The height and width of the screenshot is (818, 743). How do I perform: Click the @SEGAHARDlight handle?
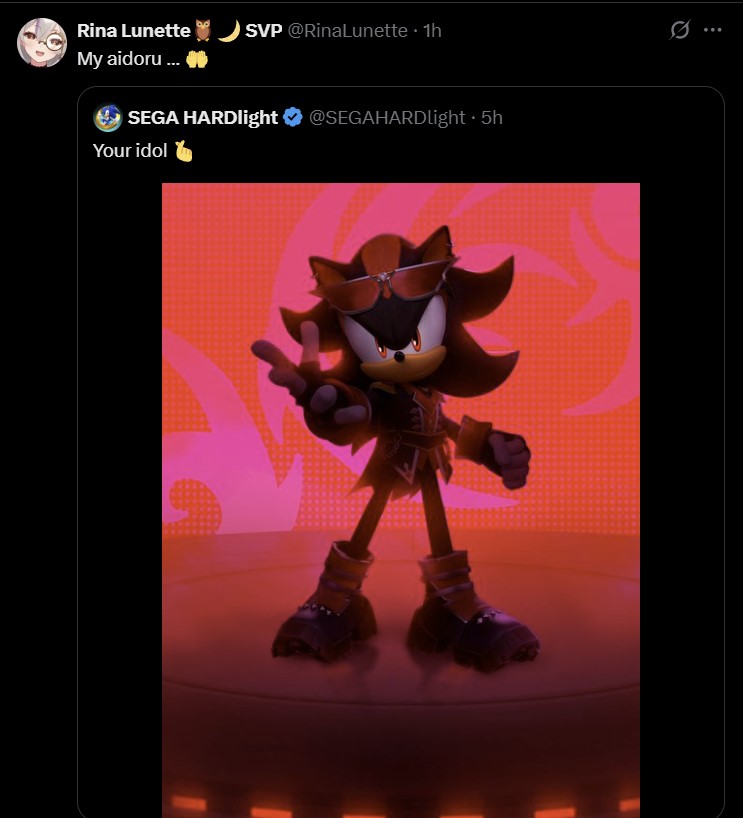click(386, 118)
